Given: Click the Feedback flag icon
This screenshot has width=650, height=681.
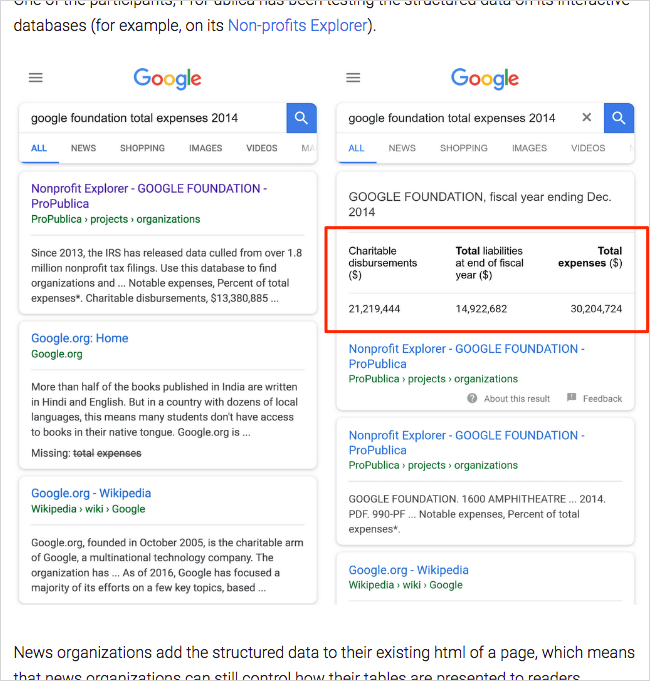Looking at the screenshot, I should (571, 397).
